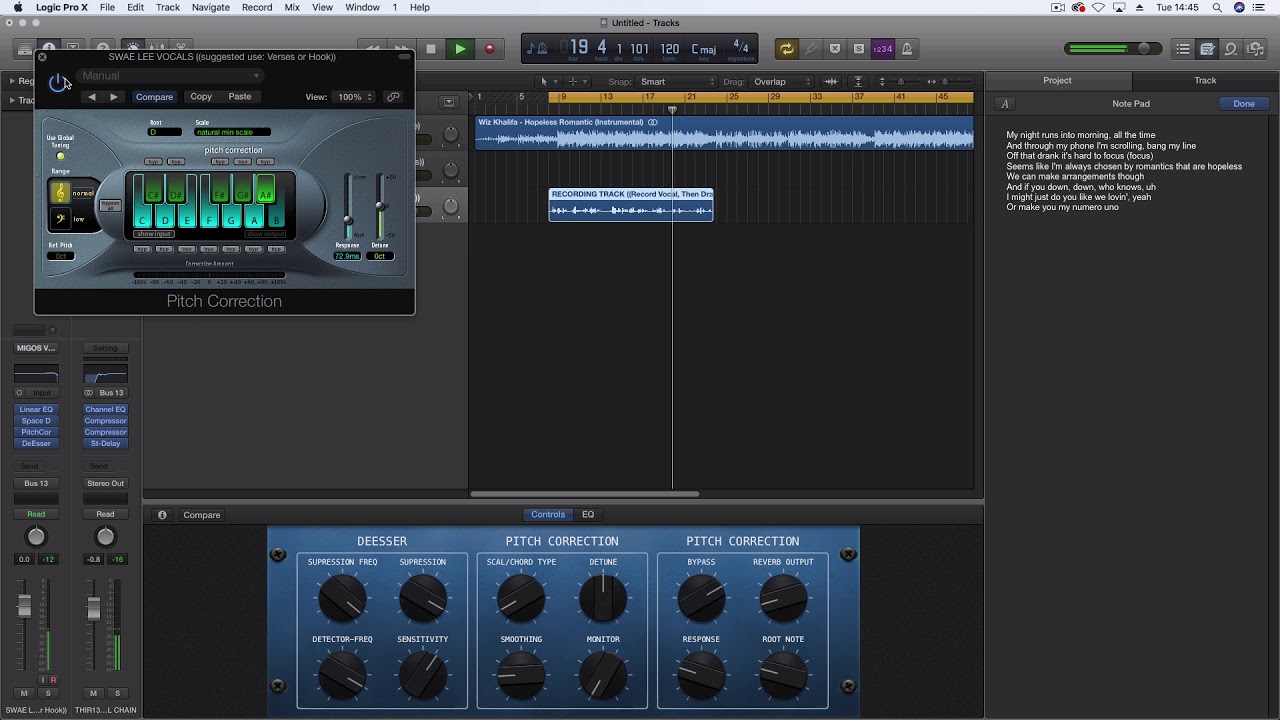Click the Note Pad font A button
Screen dimensions: 1280x720
click(x=1005, y=104)
